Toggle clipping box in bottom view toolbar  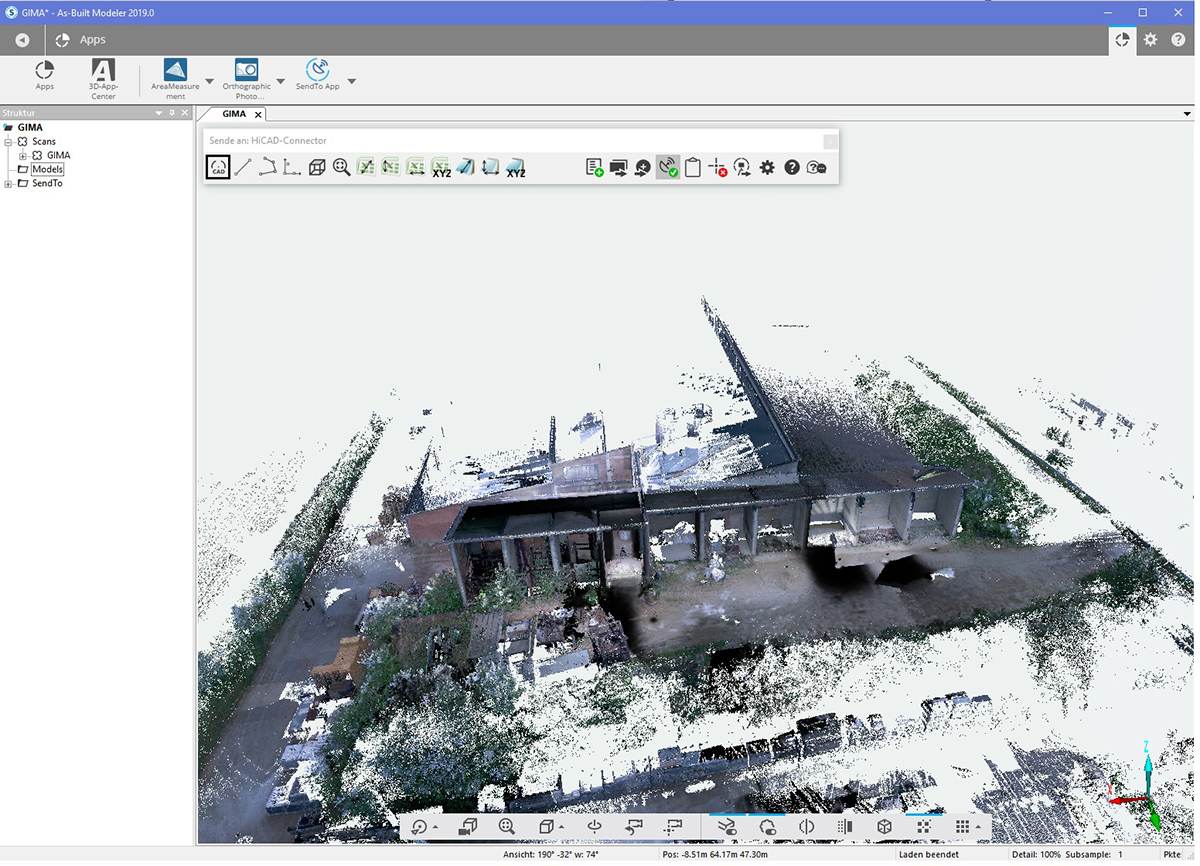tap(884, 827)
